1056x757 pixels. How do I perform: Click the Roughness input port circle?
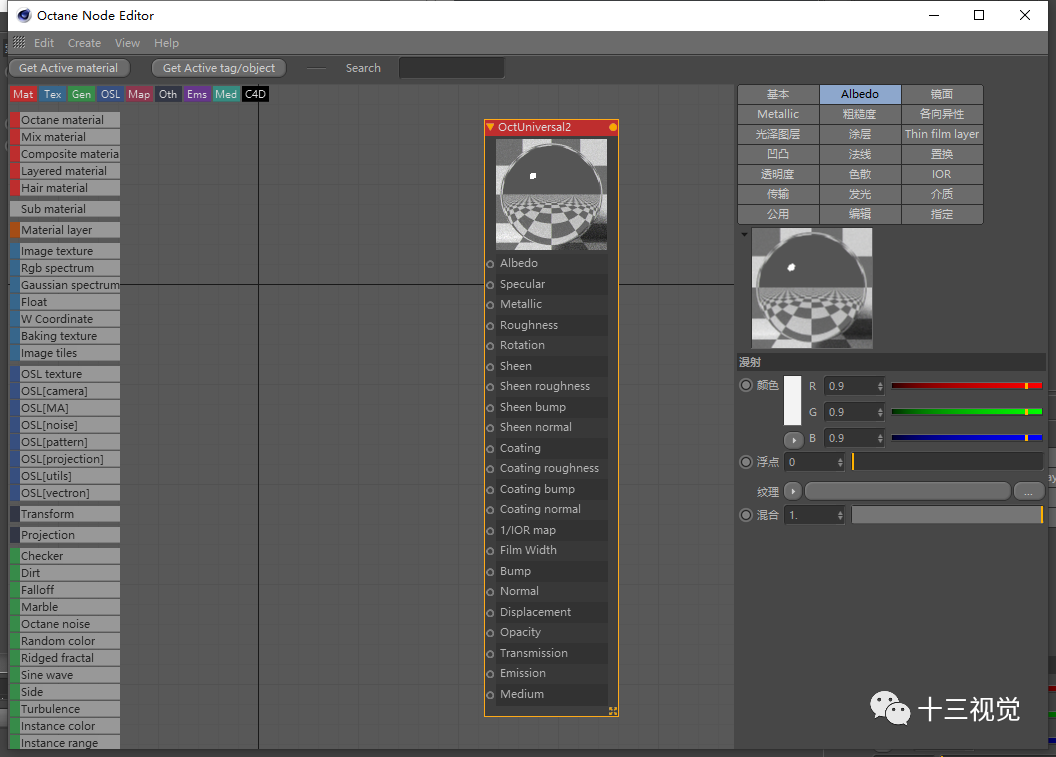click(x=490, y=326)
